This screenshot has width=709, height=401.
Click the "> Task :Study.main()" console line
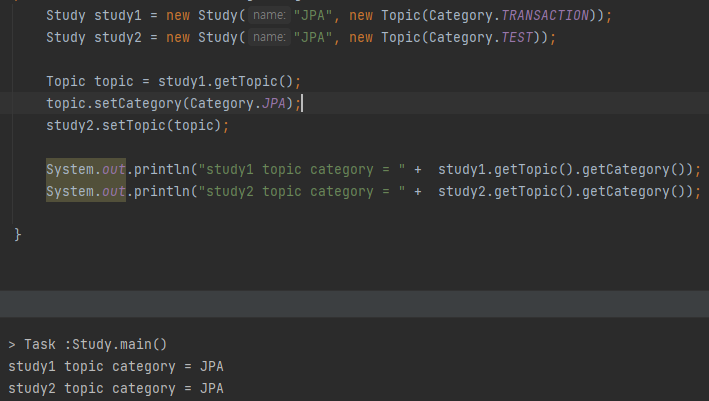(x=88, y=344)
